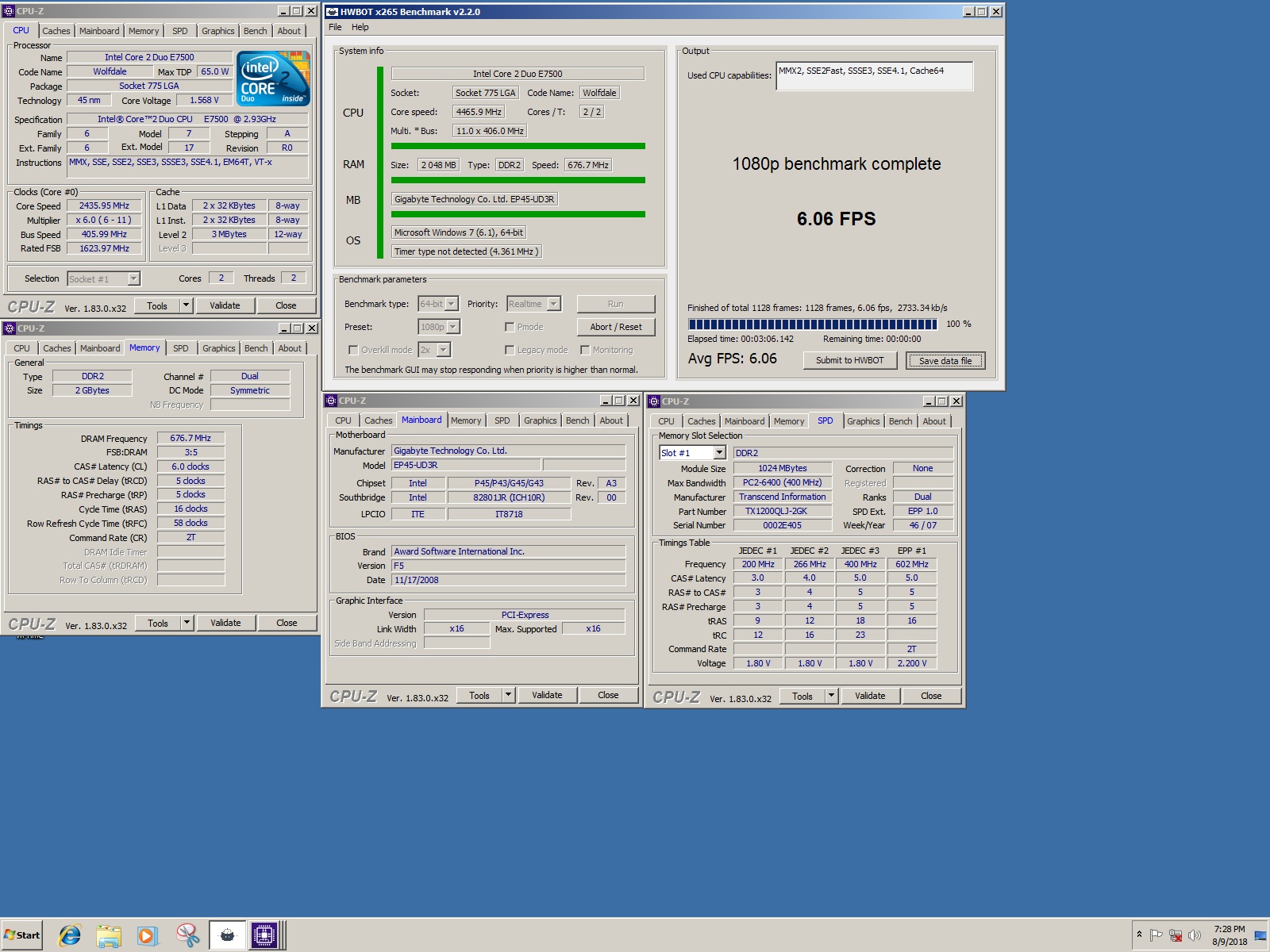
Task: Expand Tools arrow in Mainboard window
Action: [508, 695]
